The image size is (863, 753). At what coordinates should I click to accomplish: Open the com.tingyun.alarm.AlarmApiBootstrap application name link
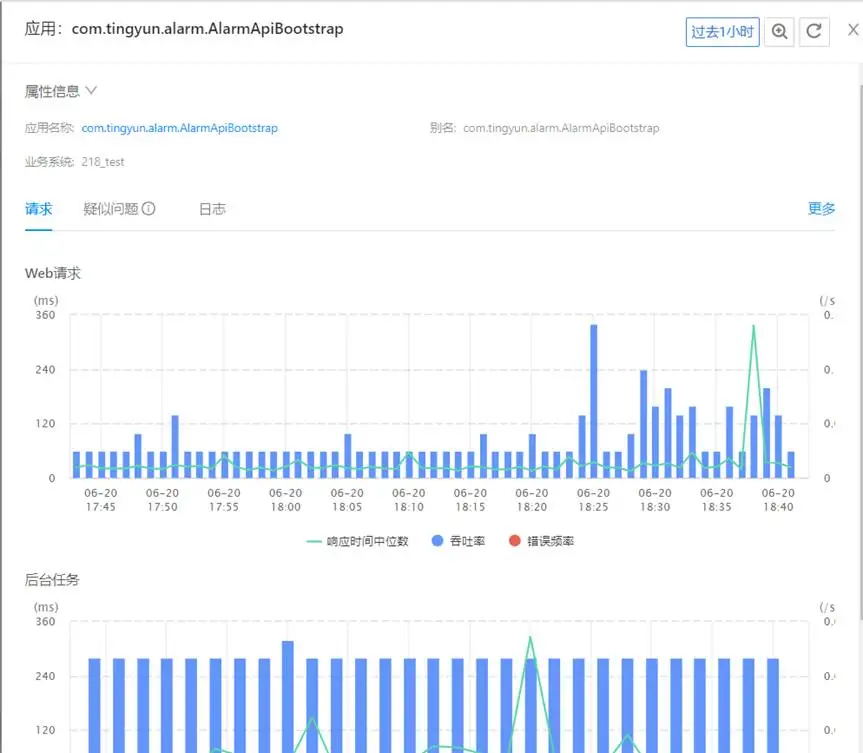click(180, 128)
